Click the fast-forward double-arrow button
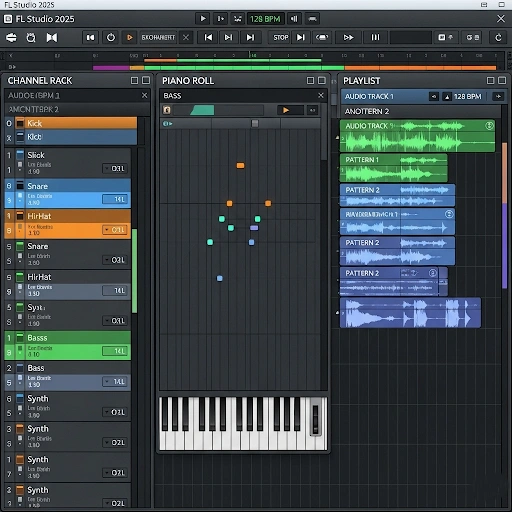The image size is (512, 512). pos(348,37)
